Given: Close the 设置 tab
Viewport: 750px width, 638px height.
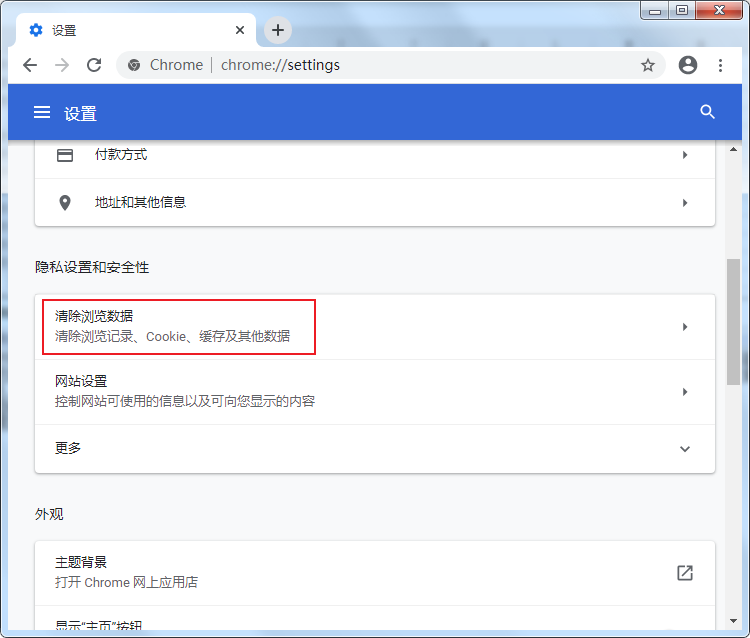Looking at the screenshot, I should click(x=240, y=30).
